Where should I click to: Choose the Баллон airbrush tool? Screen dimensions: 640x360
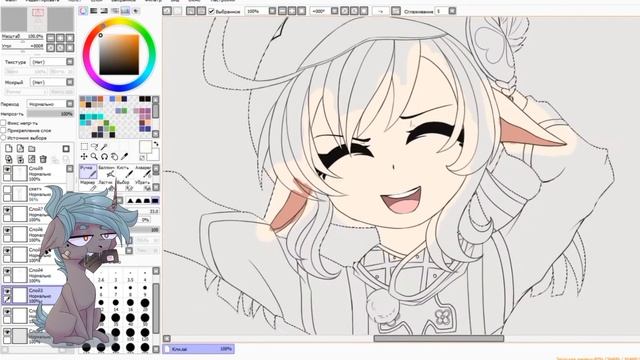pos(106,171)
